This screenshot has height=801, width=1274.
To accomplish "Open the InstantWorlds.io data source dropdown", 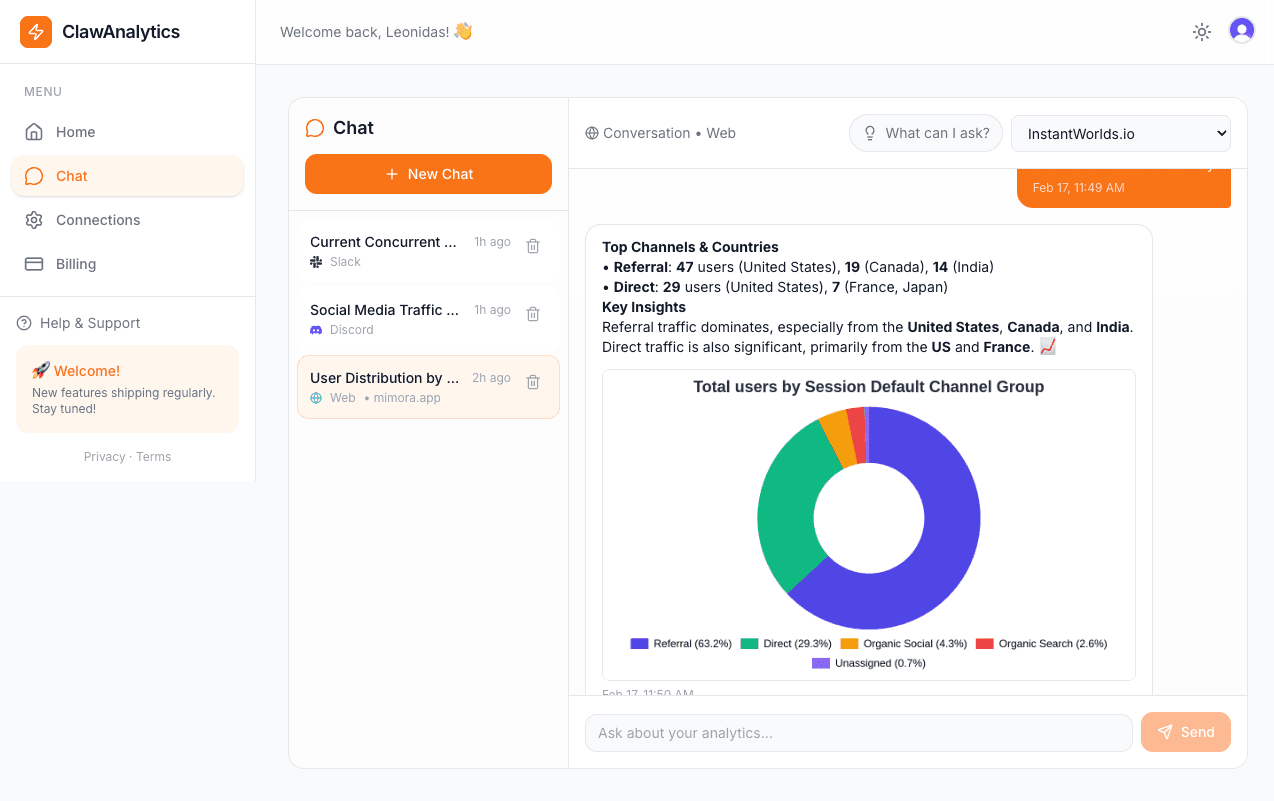I will tap(1120, 133).
